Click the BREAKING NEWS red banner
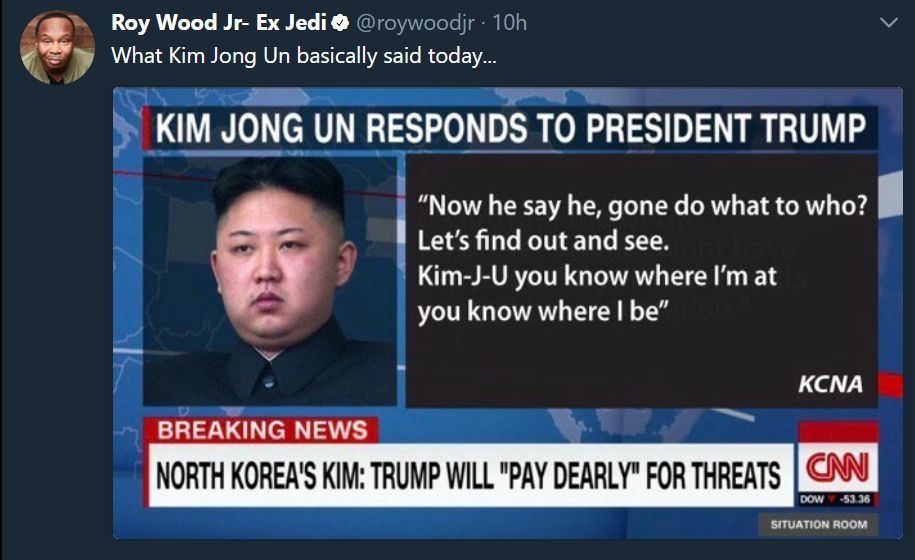Image resolution: width=915 pixels, height=560 pixels. coord(262,430)
